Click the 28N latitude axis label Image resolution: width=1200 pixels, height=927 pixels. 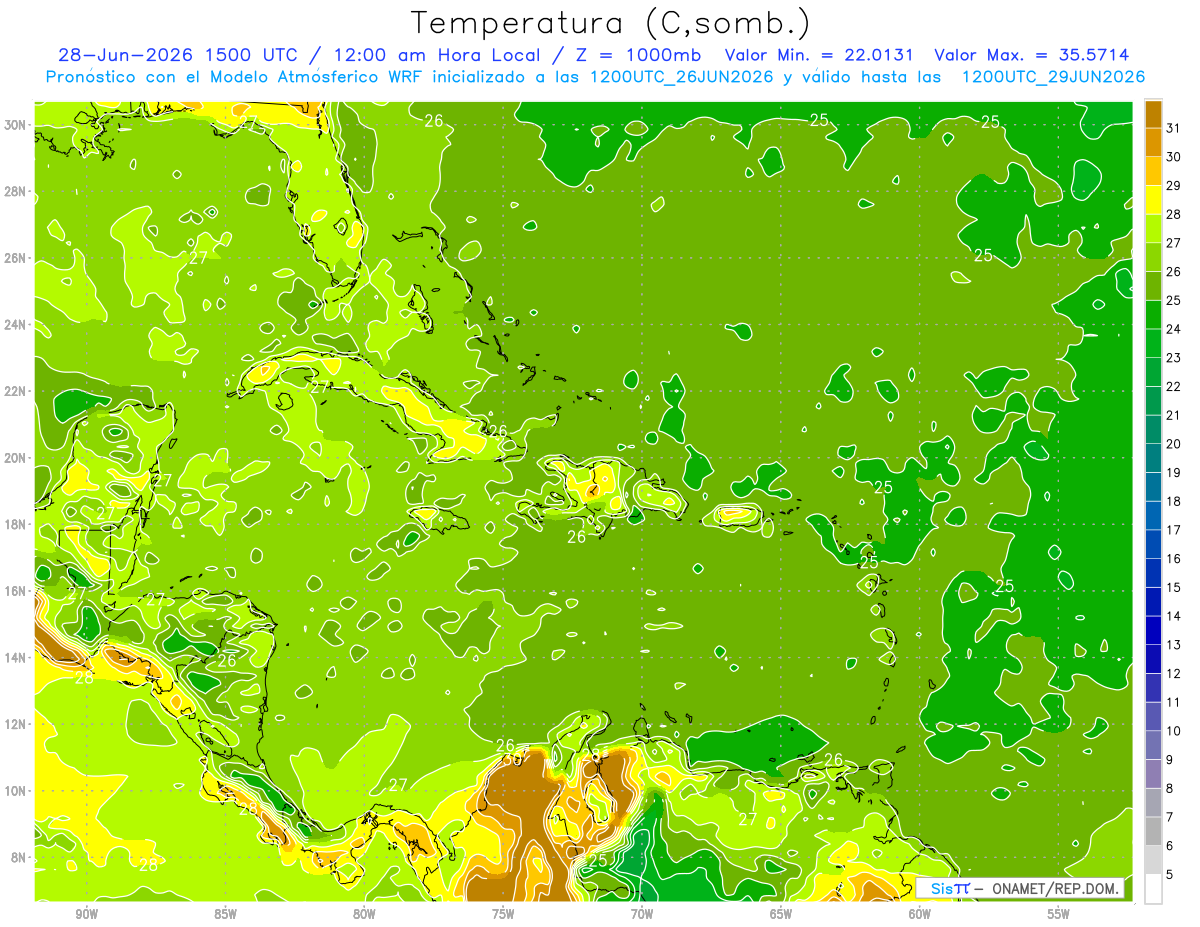[16, 191]
